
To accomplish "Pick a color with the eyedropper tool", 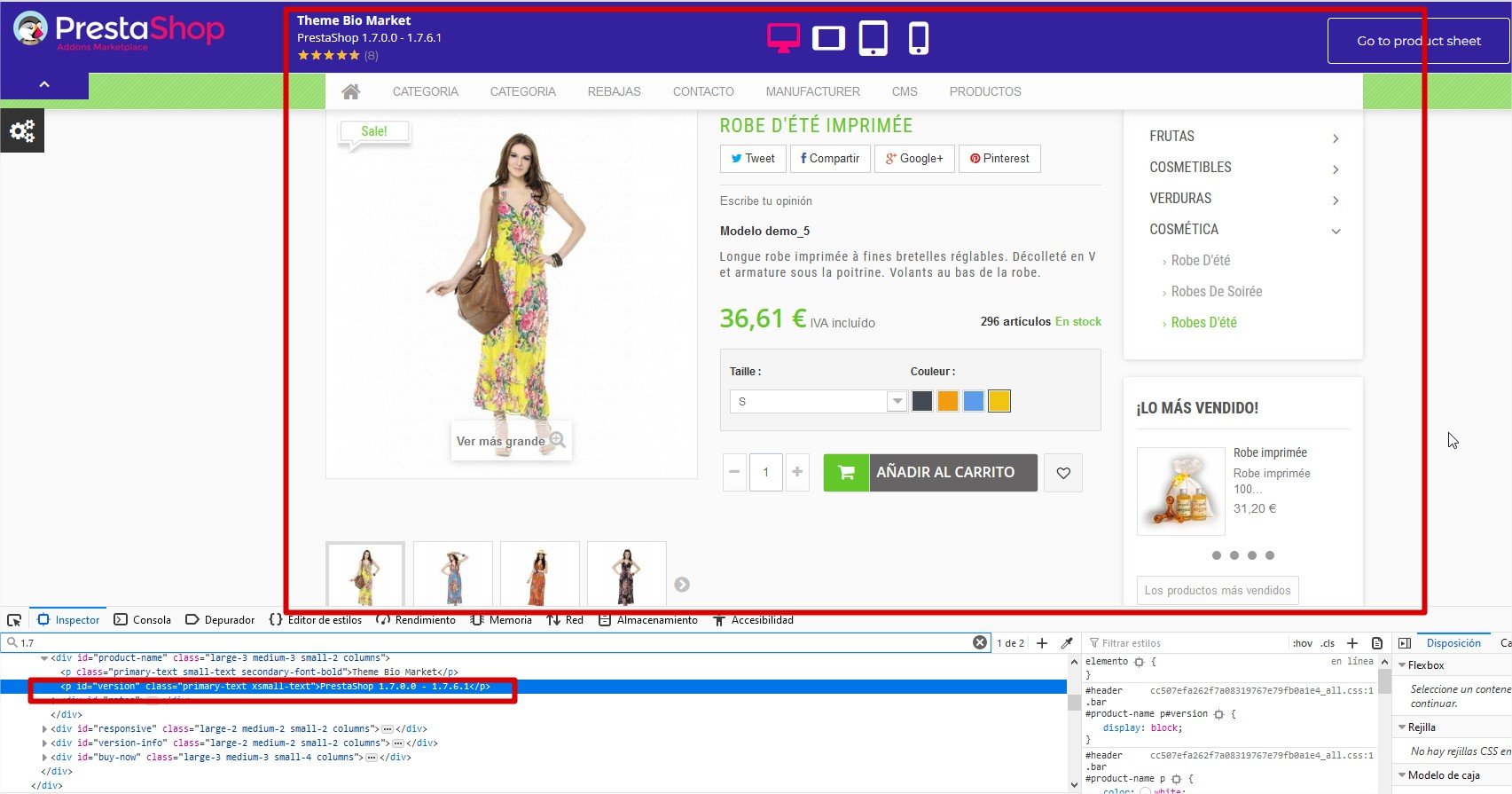I will pos(1067,642).
